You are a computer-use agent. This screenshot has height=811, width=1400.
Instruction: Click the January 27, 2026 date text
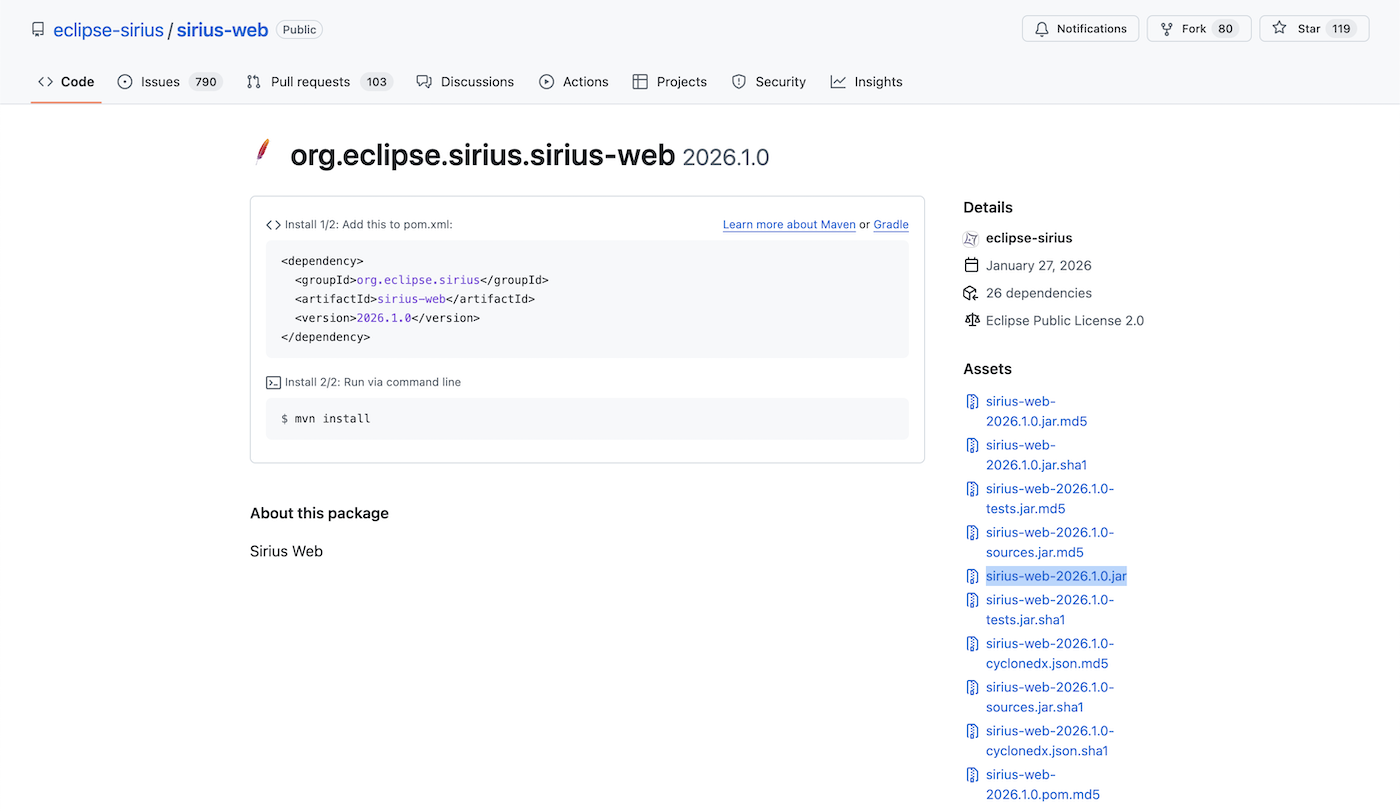pos(1039,265)
